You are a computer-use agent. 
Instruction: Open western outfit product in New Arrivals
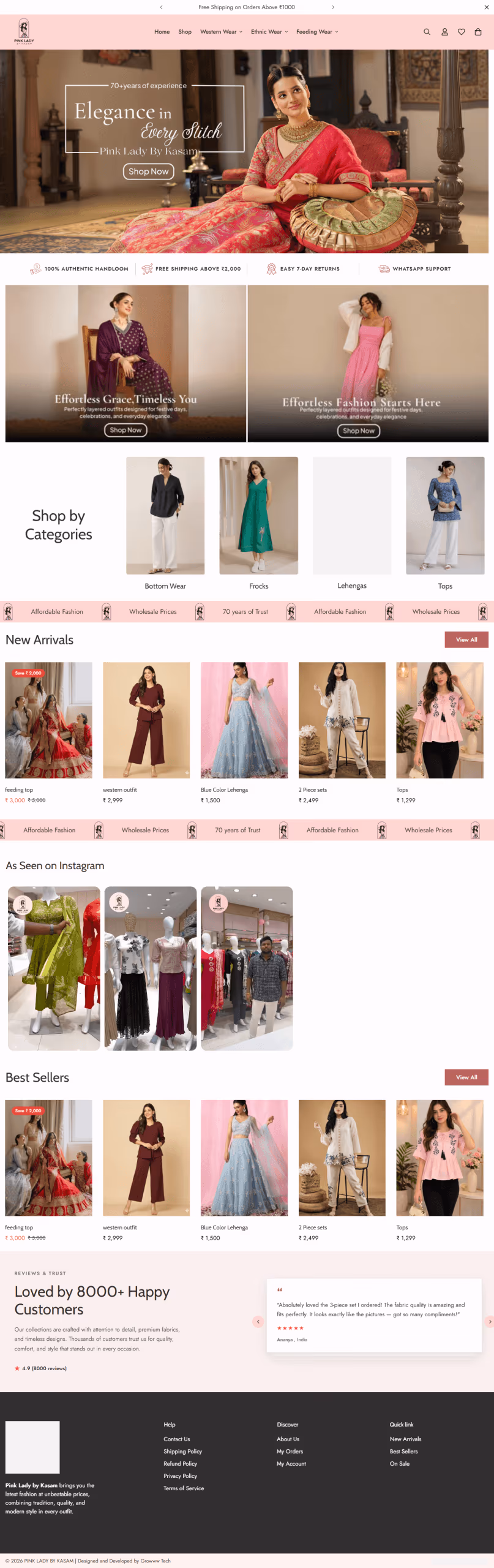(146, 720)
